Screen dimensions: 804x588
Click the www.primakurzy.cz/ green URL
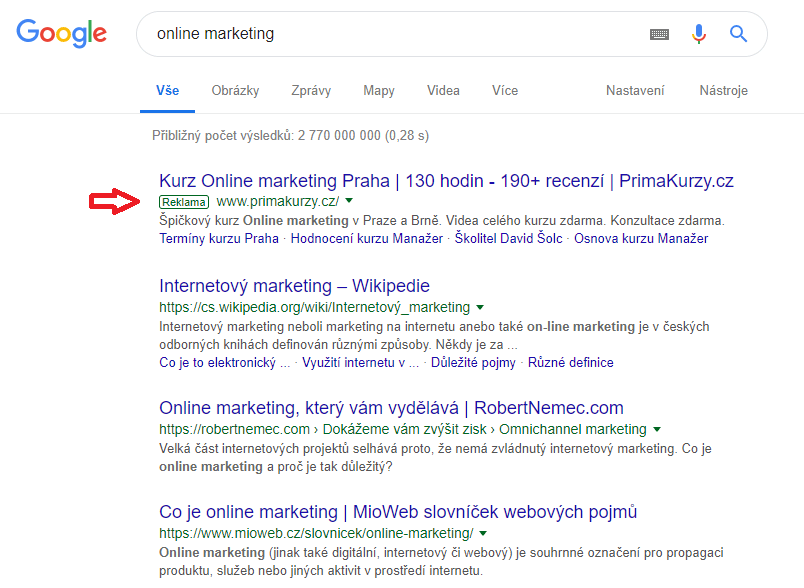tap(277, 201)
